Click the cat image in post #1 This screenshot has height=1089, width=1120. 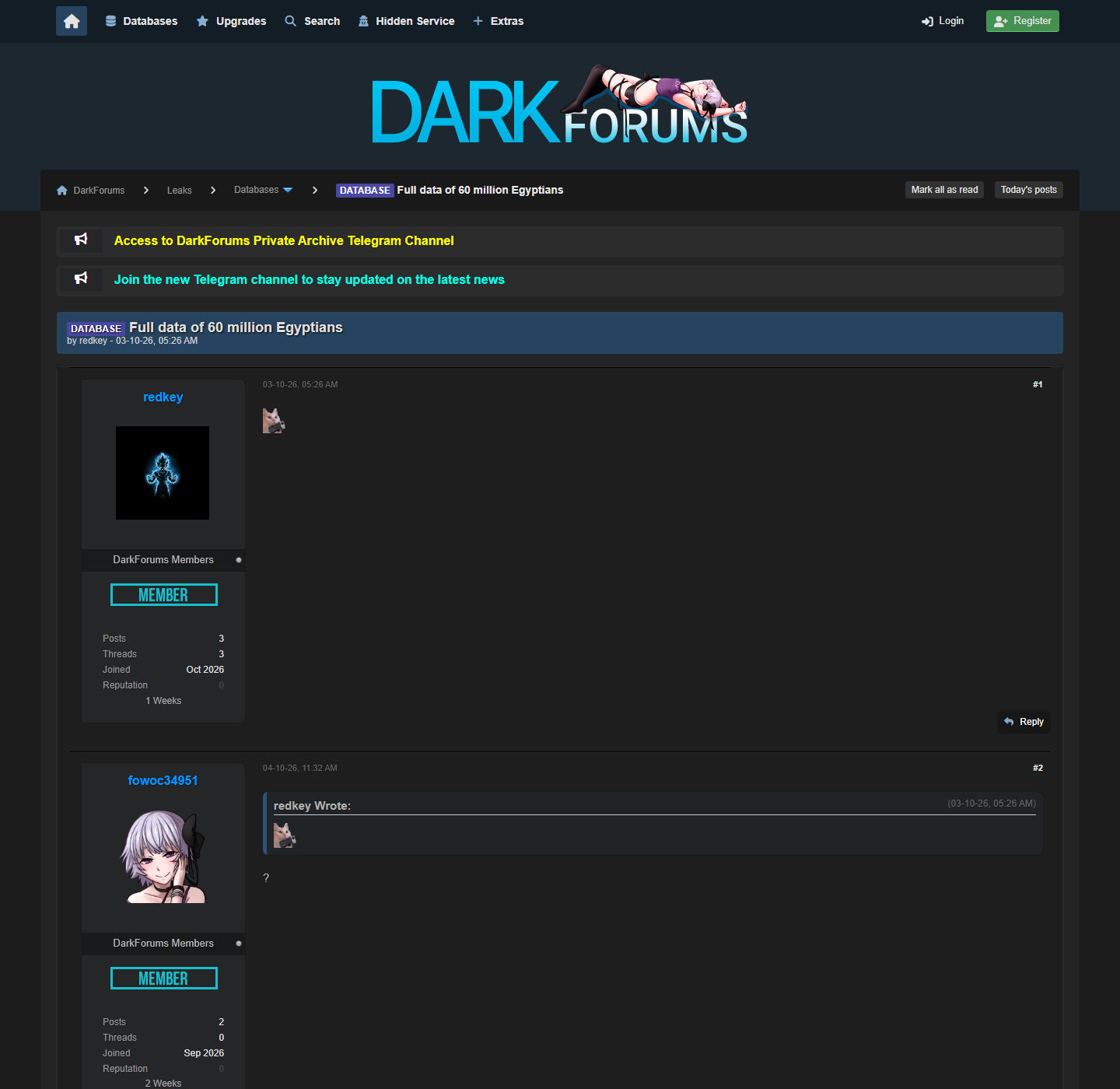(x=274, y=421)
